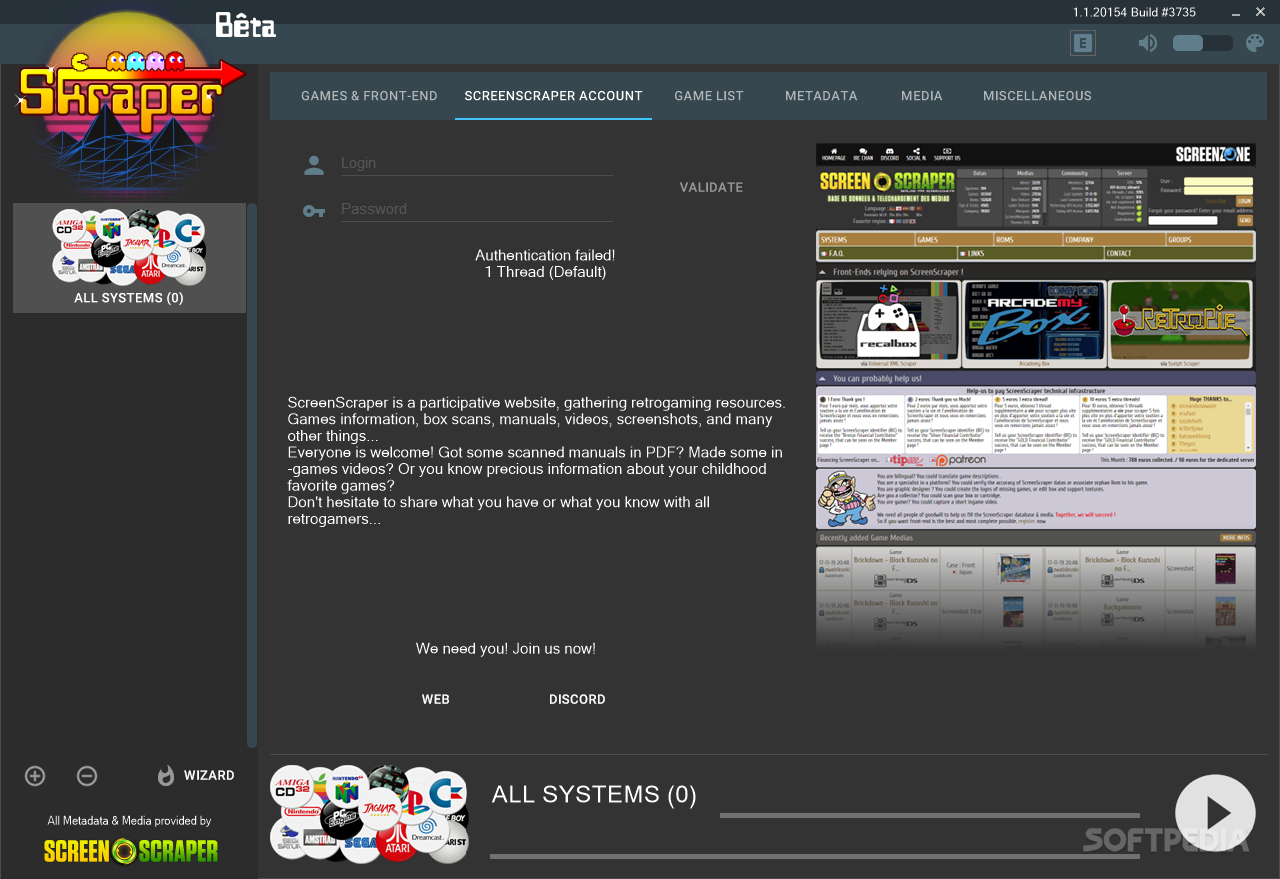
Task: Switch to the Game List tab
Action: (x=709, y=96)
